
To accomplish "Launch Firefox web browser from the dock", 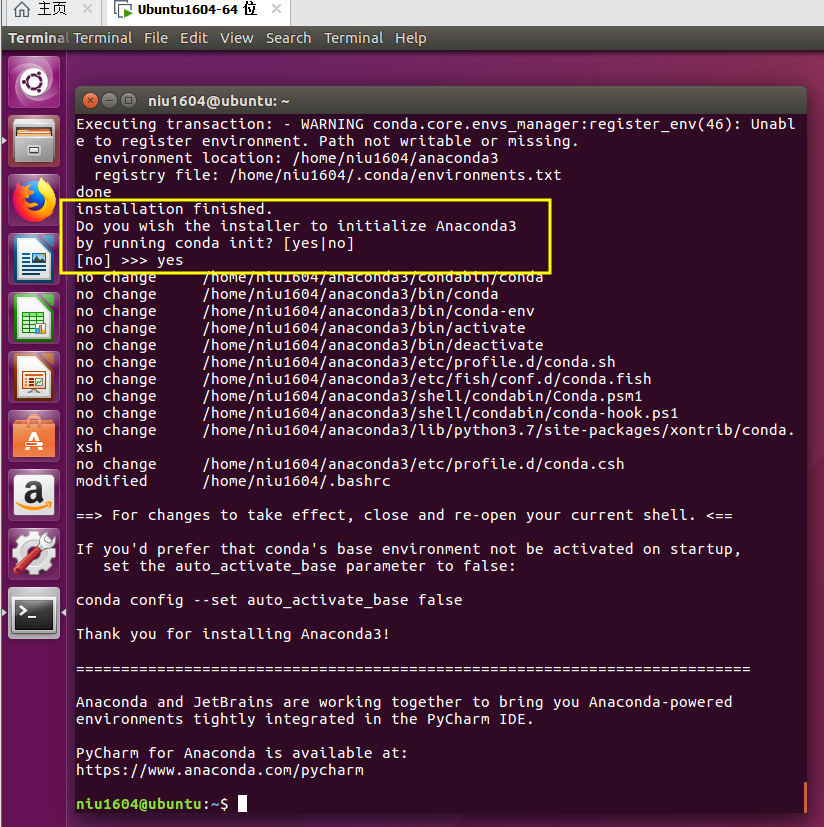I will coord(34,200).
